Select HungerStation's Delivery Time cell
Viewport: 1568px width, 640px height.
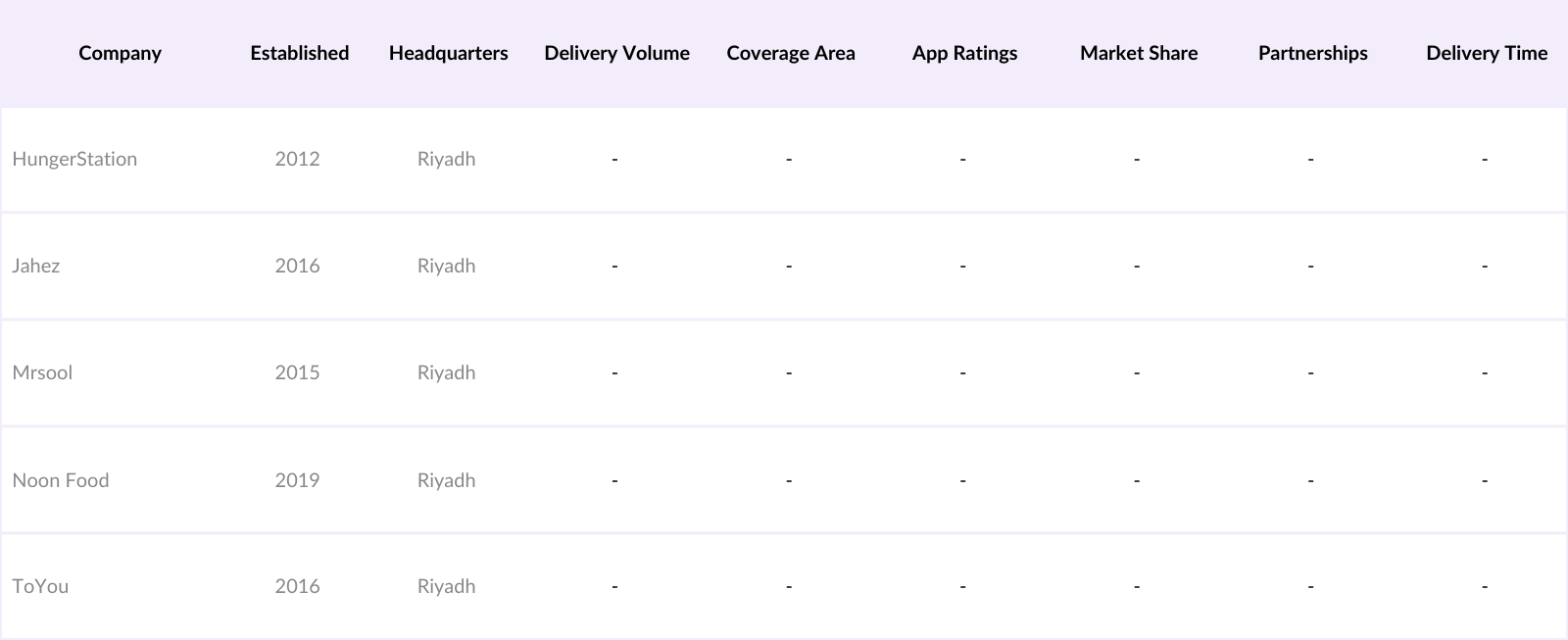[x=1485, y=159]
